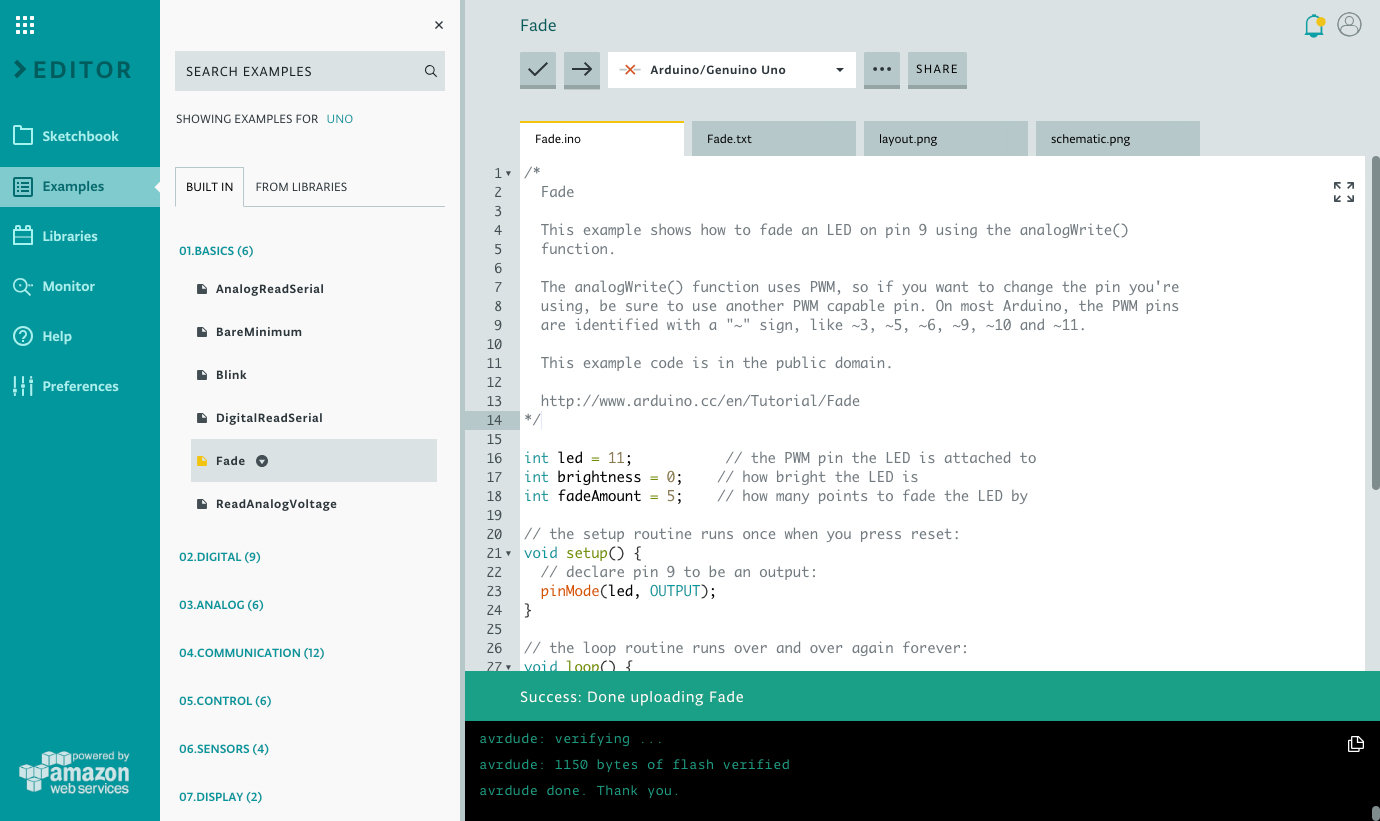Toggle fullscreen editor mode
1380x821 pixels.
pyautogui.click(x=1344, y=192)
